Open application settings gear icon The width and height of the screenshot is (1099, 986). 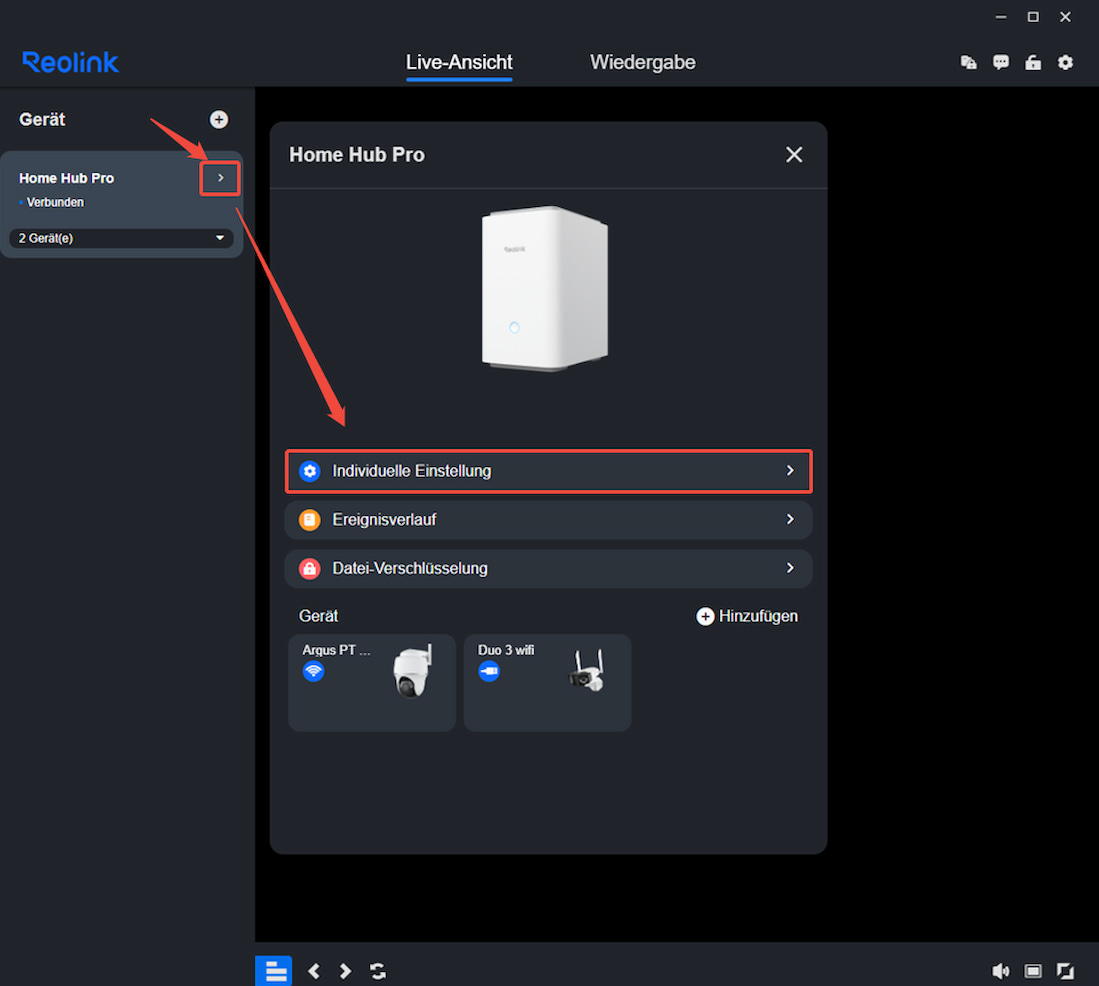click(1065, 62)
